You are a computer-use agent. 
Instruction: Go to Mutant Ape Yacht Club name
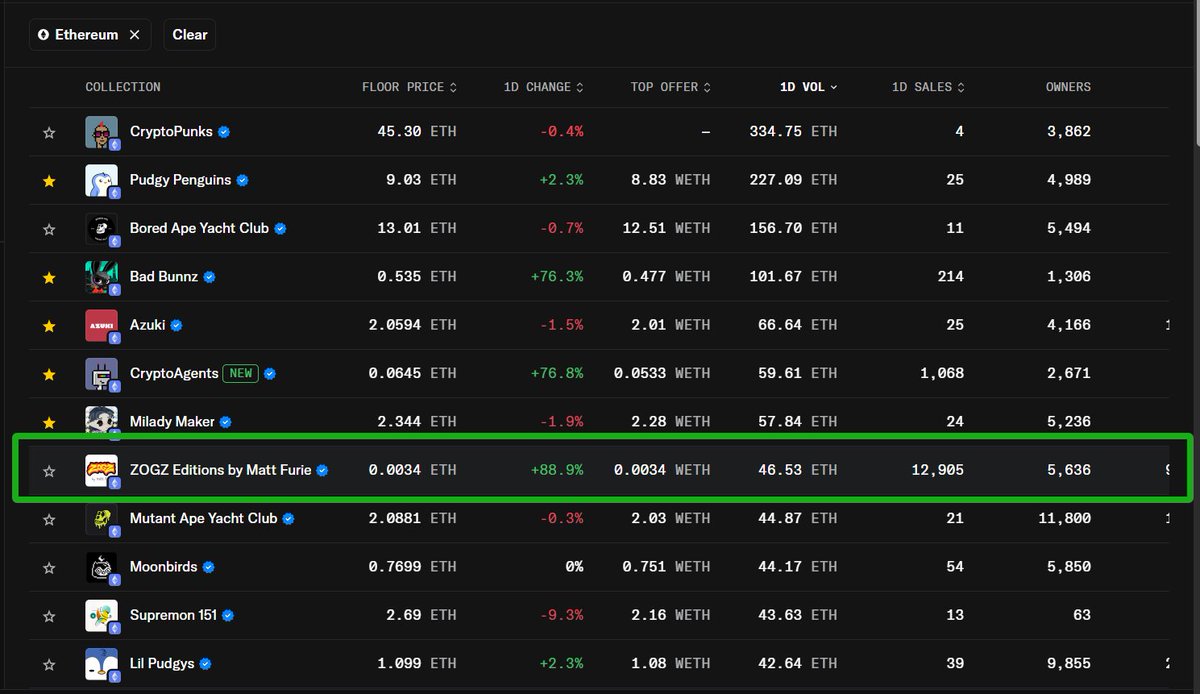pos(203,518)
